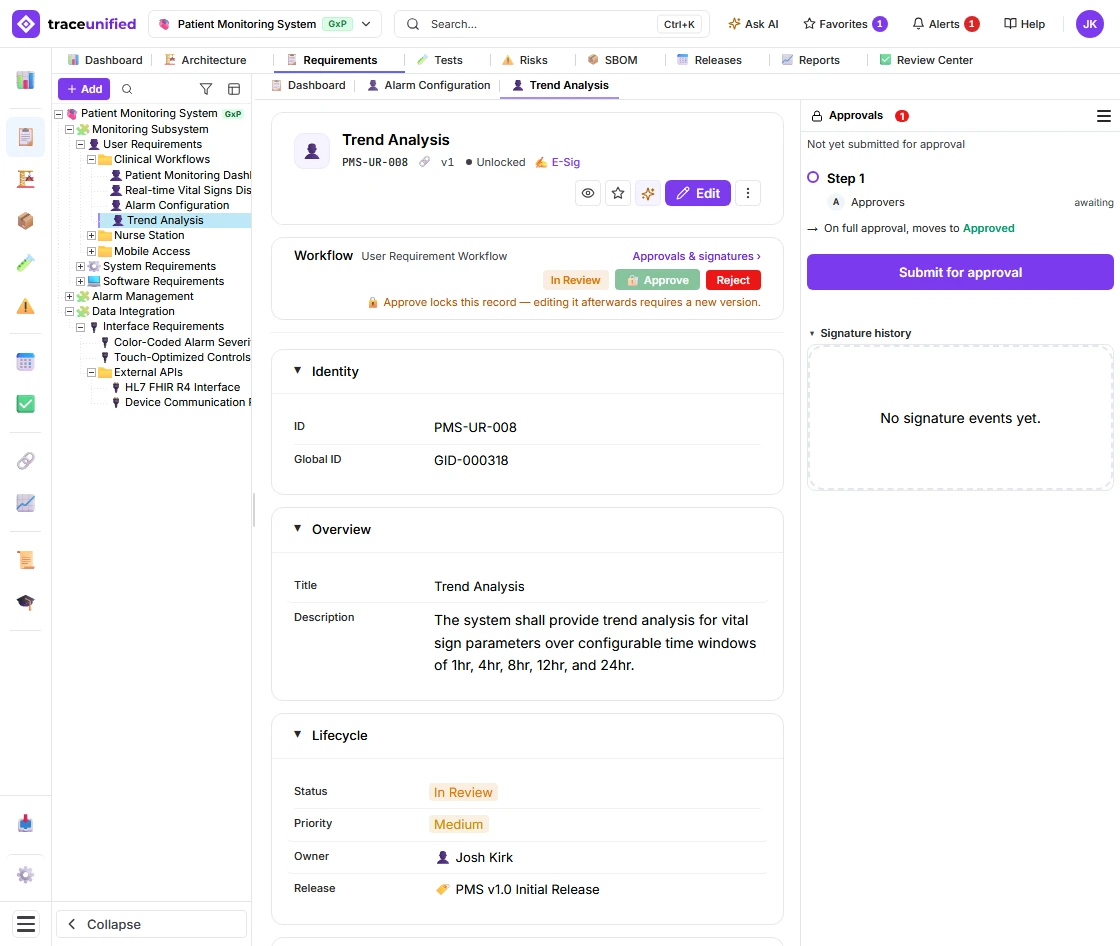Select the Step 1 radio circle

click(x=813, y=177)
